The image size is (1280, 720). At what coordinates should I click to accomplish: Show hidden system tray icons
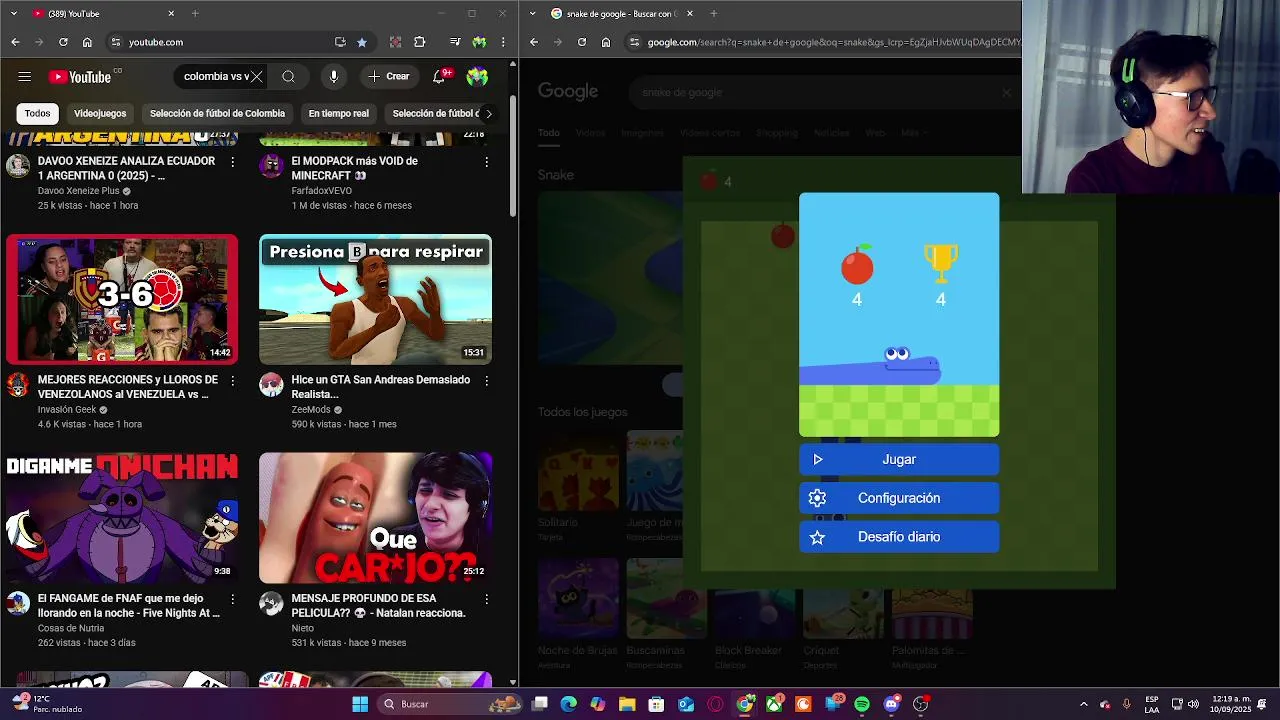(1083, 704)
